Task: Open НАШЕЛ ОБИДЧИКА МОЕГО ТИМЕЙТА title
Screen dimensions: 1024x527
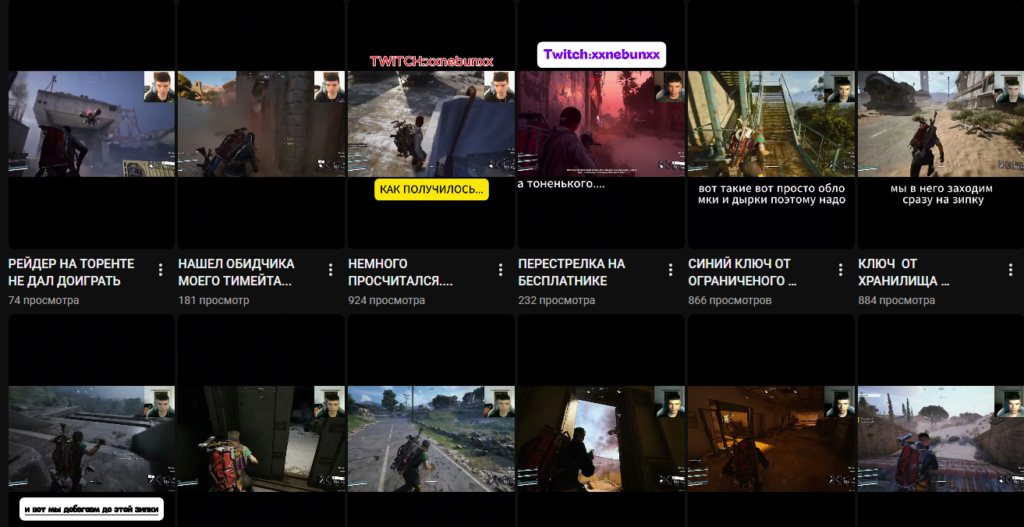Action: tap(236, 272)
